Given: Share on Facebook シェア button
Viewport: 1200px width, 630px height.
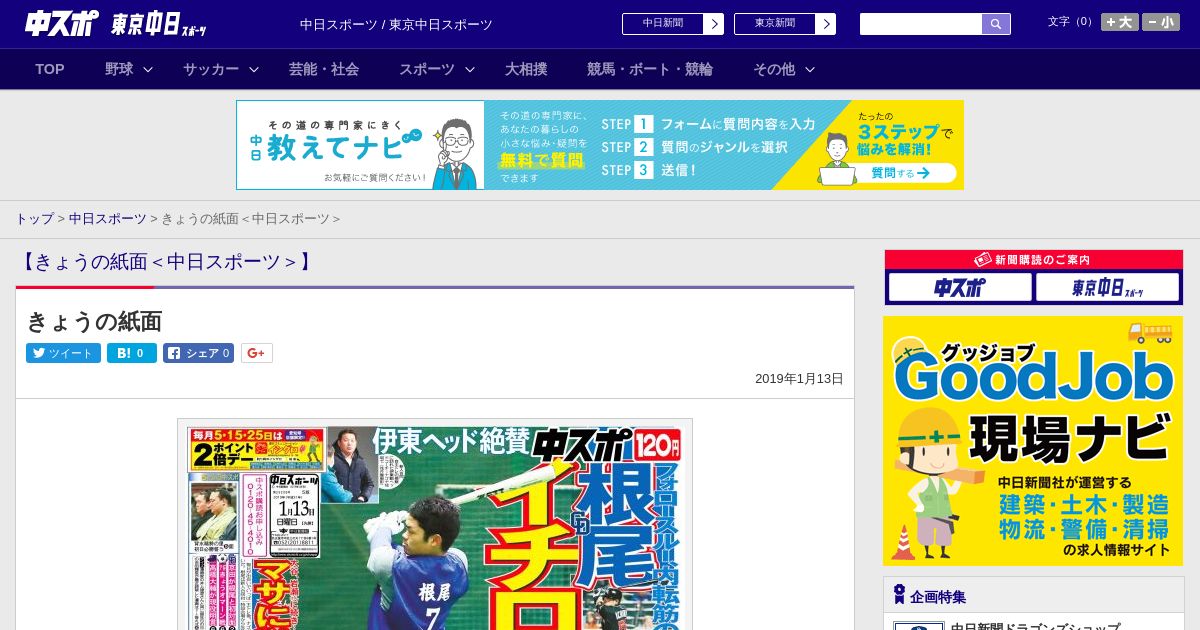Looking at the screenshot, I should click(198, 353).
